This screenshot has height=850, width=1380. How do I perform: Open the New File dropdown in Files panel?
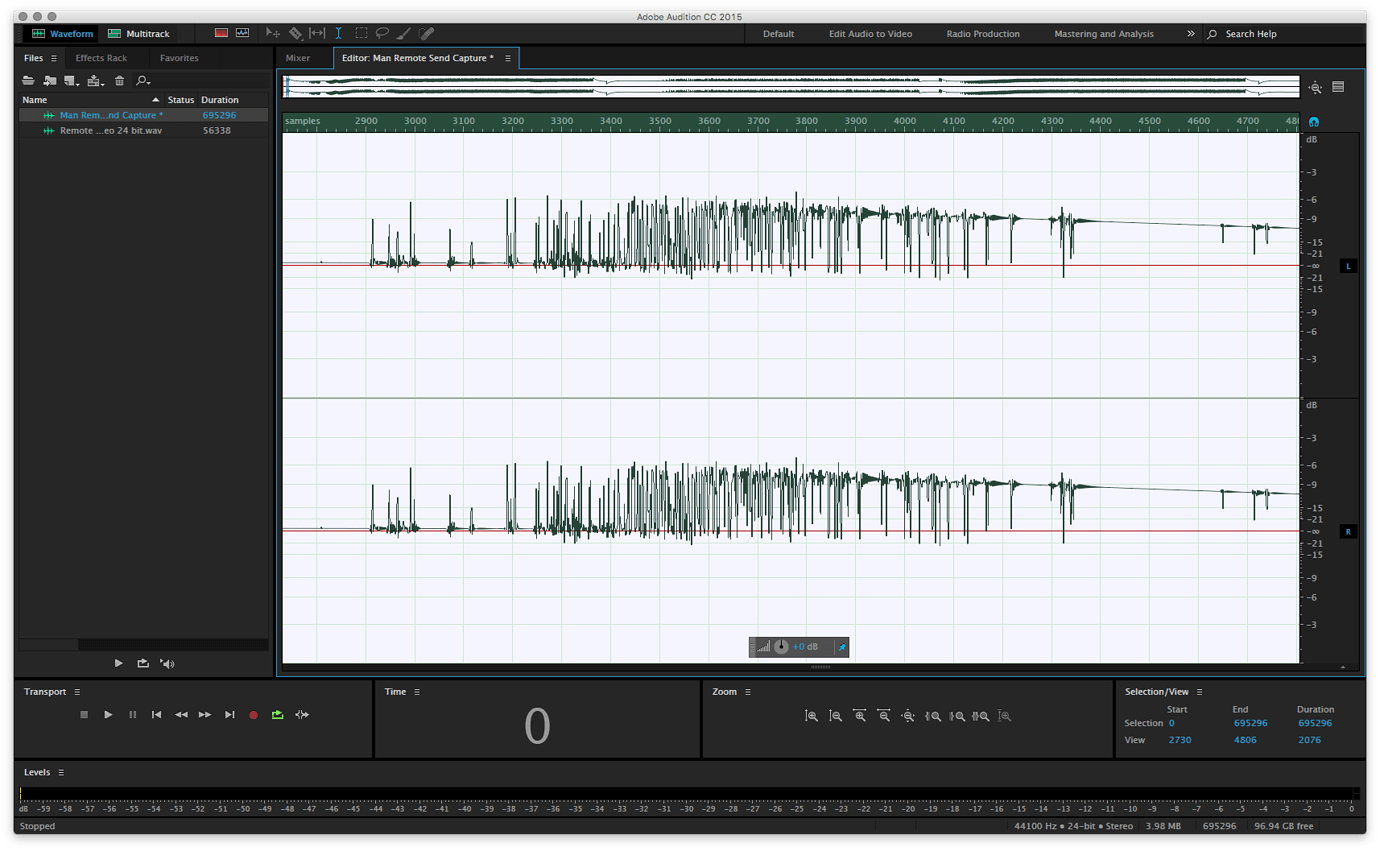coord(71,80)
